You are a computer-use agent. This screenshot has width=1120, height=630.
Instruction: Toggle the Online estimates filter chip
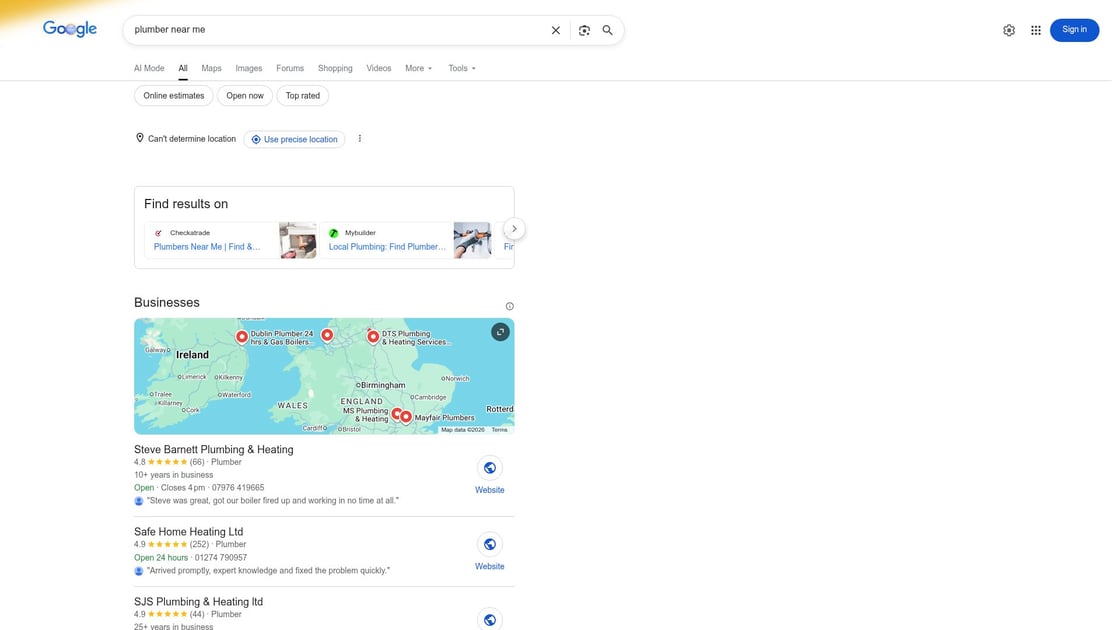174,96
